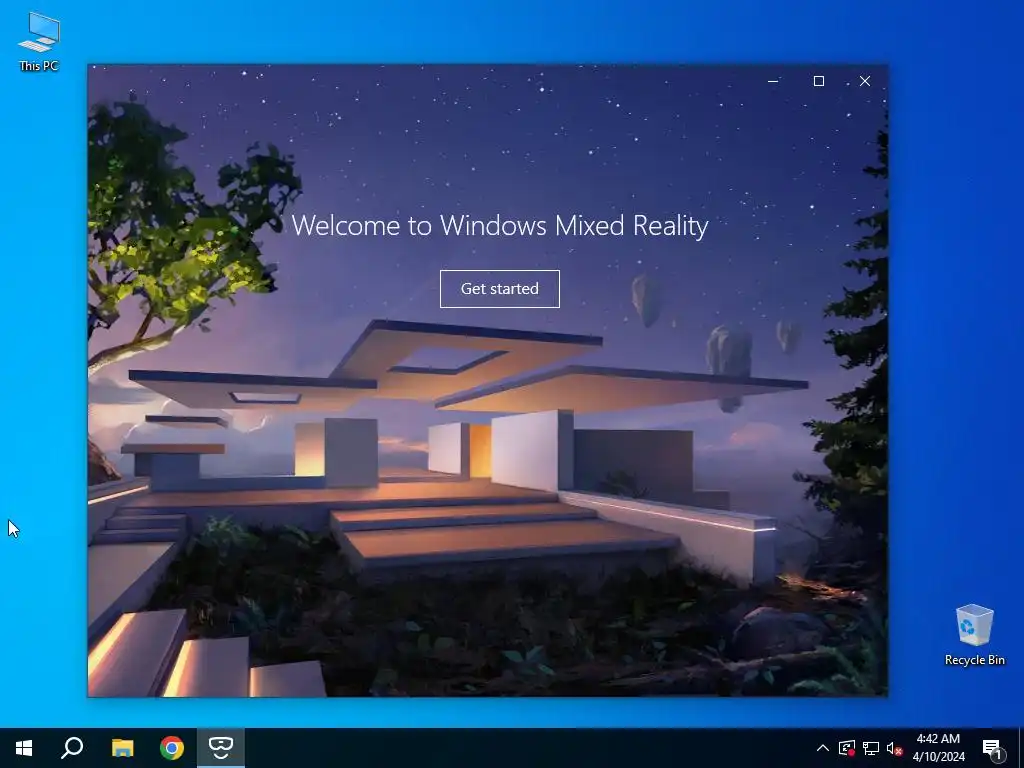Select the Recycle Bin desktop icon
The width and height of the screenshot is (1024, 768).
click(974, 635)
